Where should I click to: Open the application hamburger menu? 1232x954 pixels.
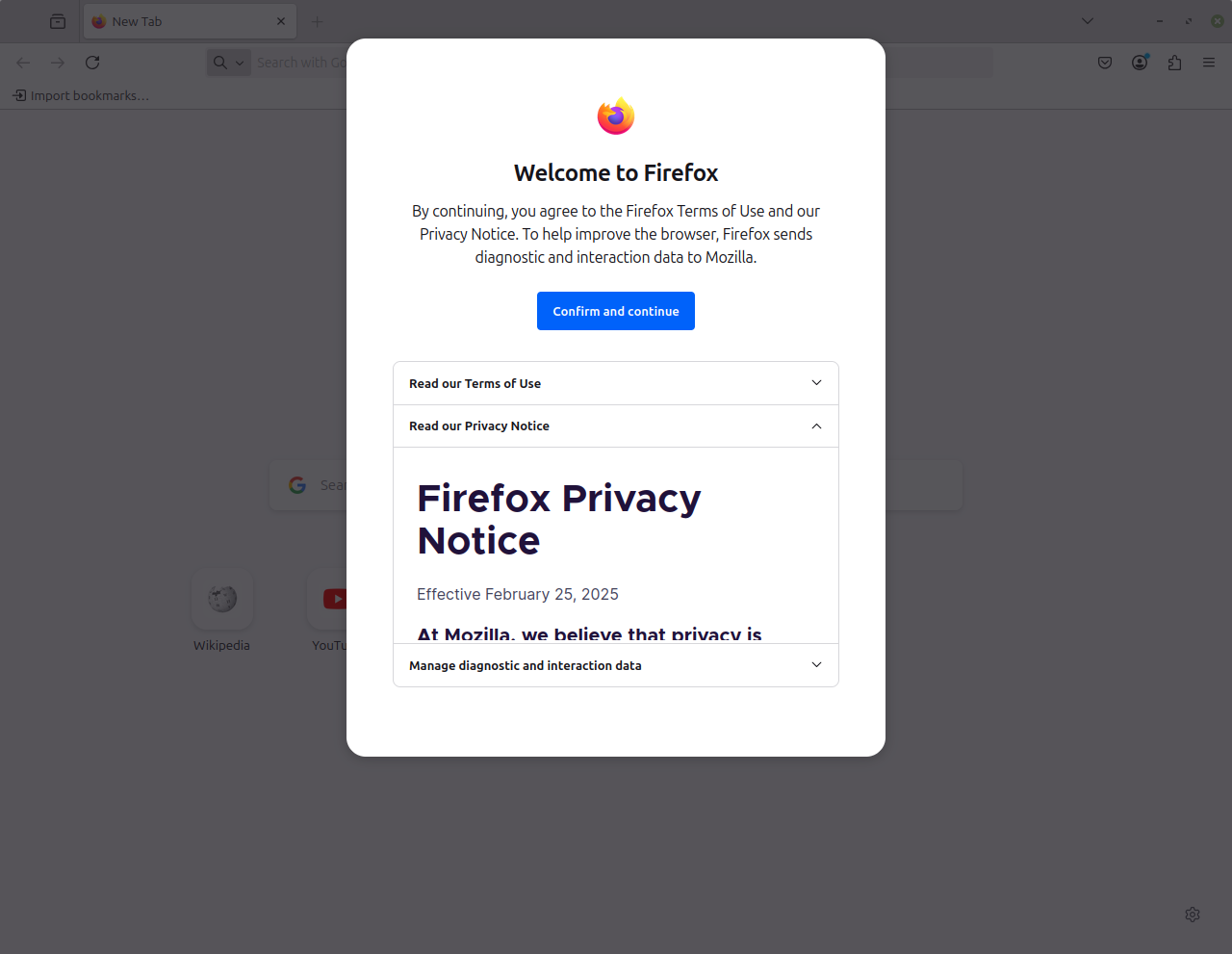tap(1209, 63)
